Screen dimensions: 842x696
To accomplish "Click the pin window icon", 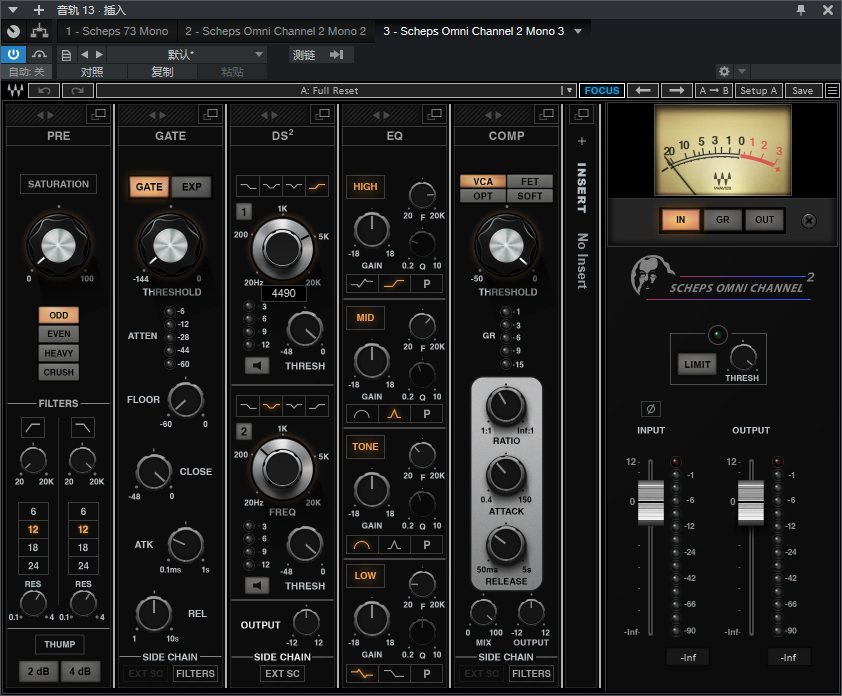I will [x=801, y=10].
